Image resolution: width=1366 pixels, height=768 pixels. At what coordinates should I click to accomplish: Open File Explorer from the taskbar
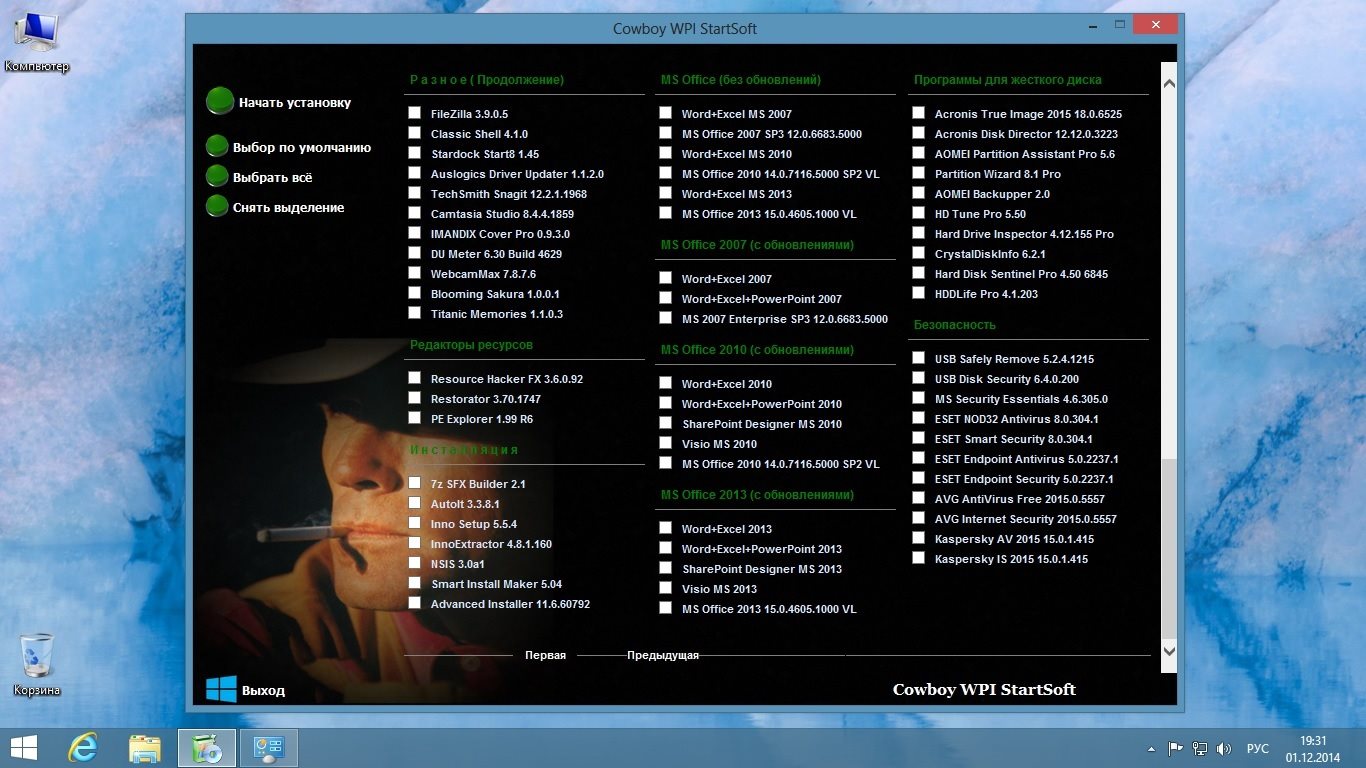pos(145,747)
